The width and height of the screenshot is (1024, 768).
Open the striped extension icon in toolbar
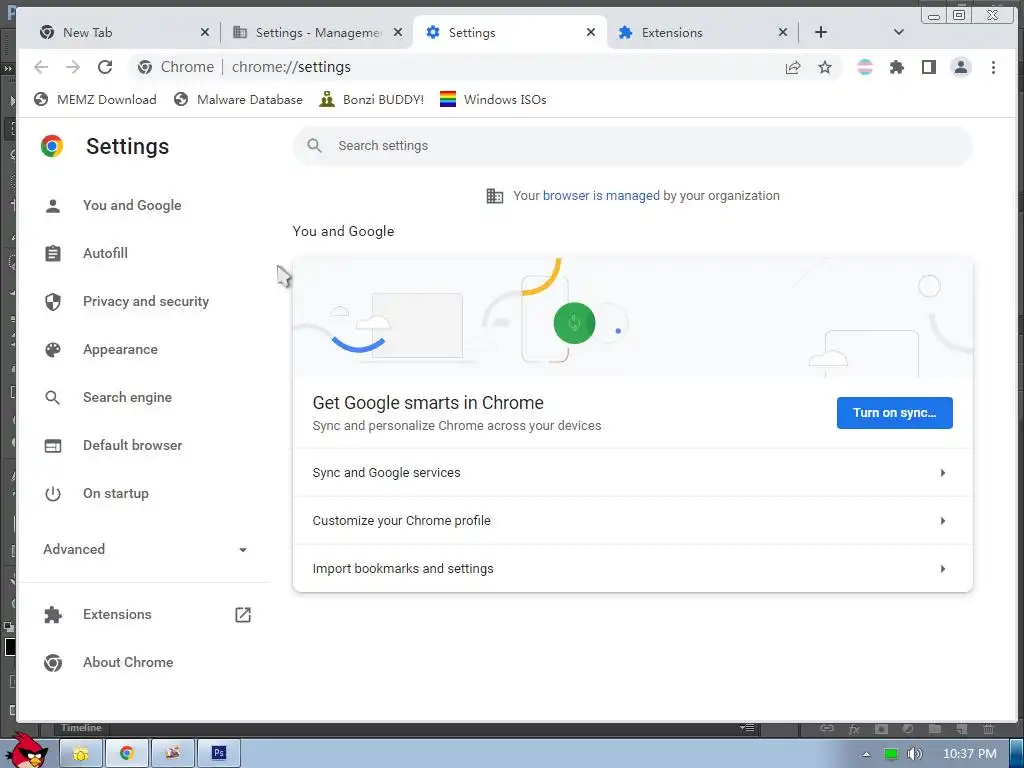click(865, 67)
